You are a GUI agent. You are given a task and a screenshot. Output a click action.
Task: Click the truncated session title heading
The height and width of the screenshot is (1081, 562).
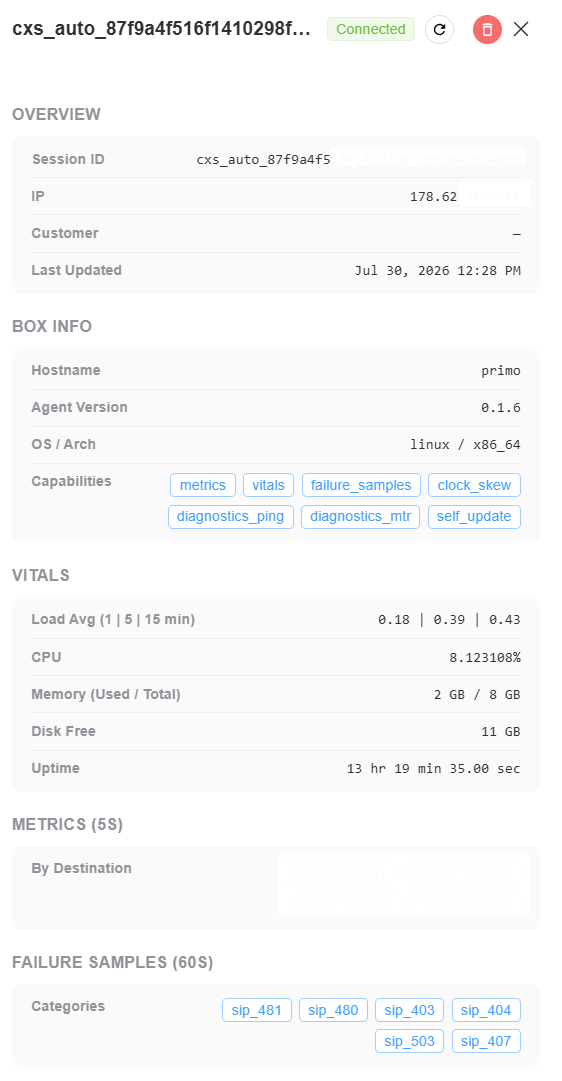tap(162, 30)
